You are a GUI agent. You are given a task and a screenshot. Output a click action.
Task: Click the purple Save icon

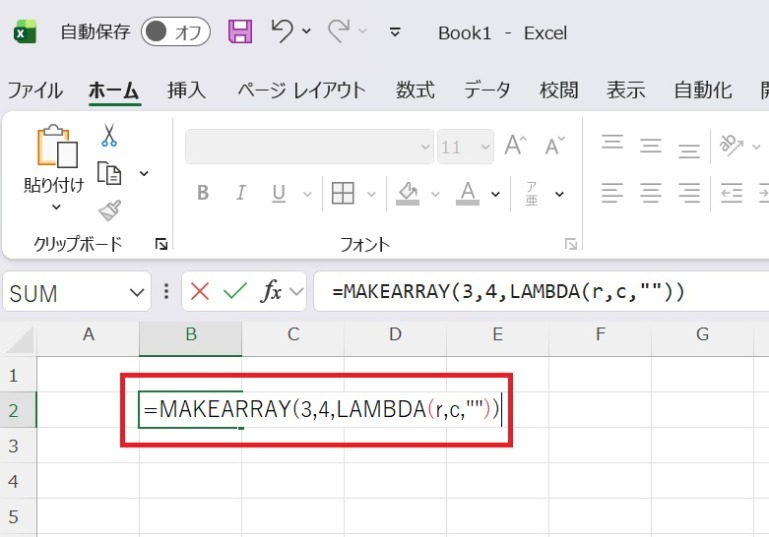coord(240,32)
